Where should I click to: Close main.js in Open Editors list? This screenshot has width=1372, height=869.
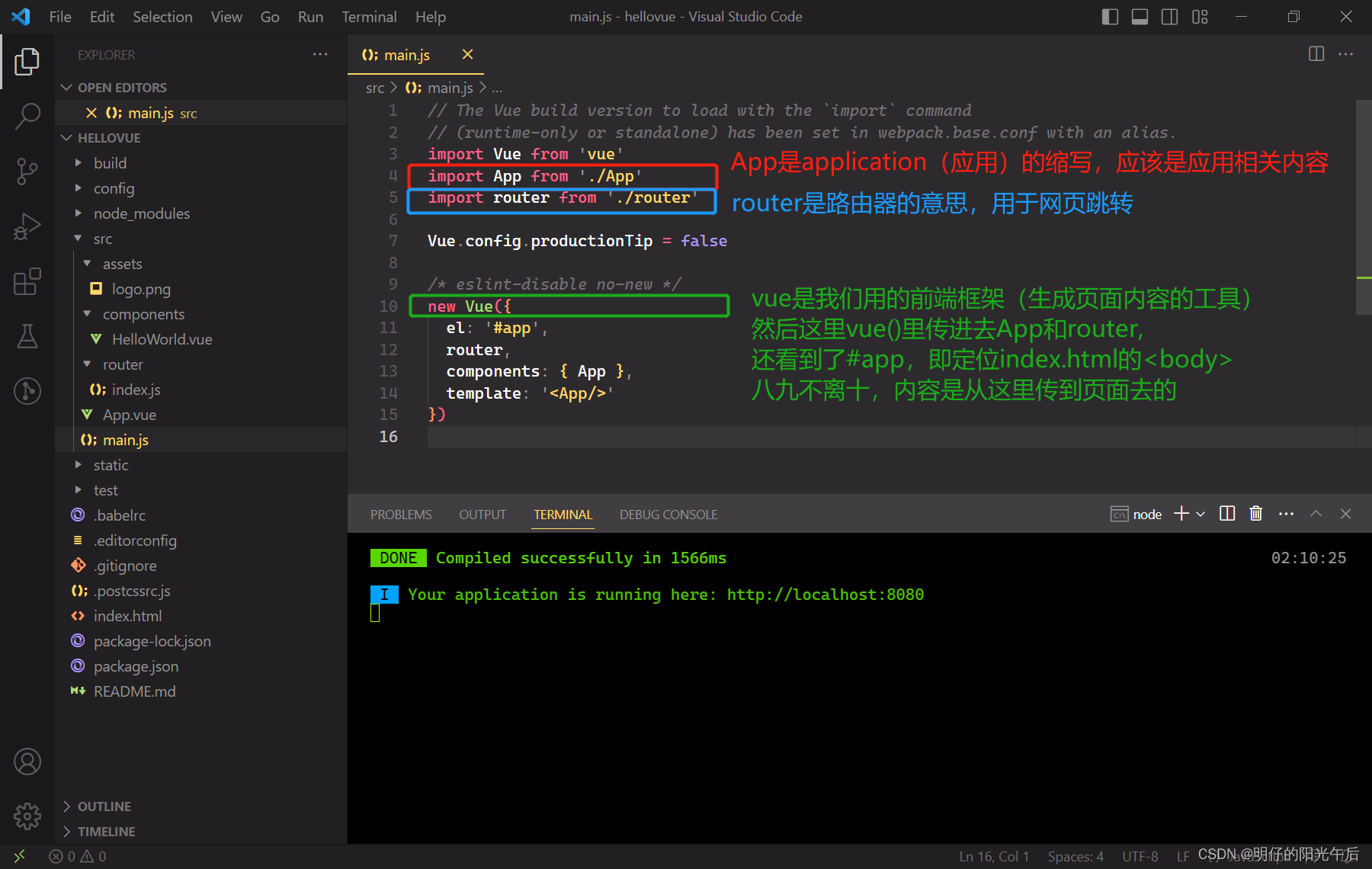[x=91, y=113]
